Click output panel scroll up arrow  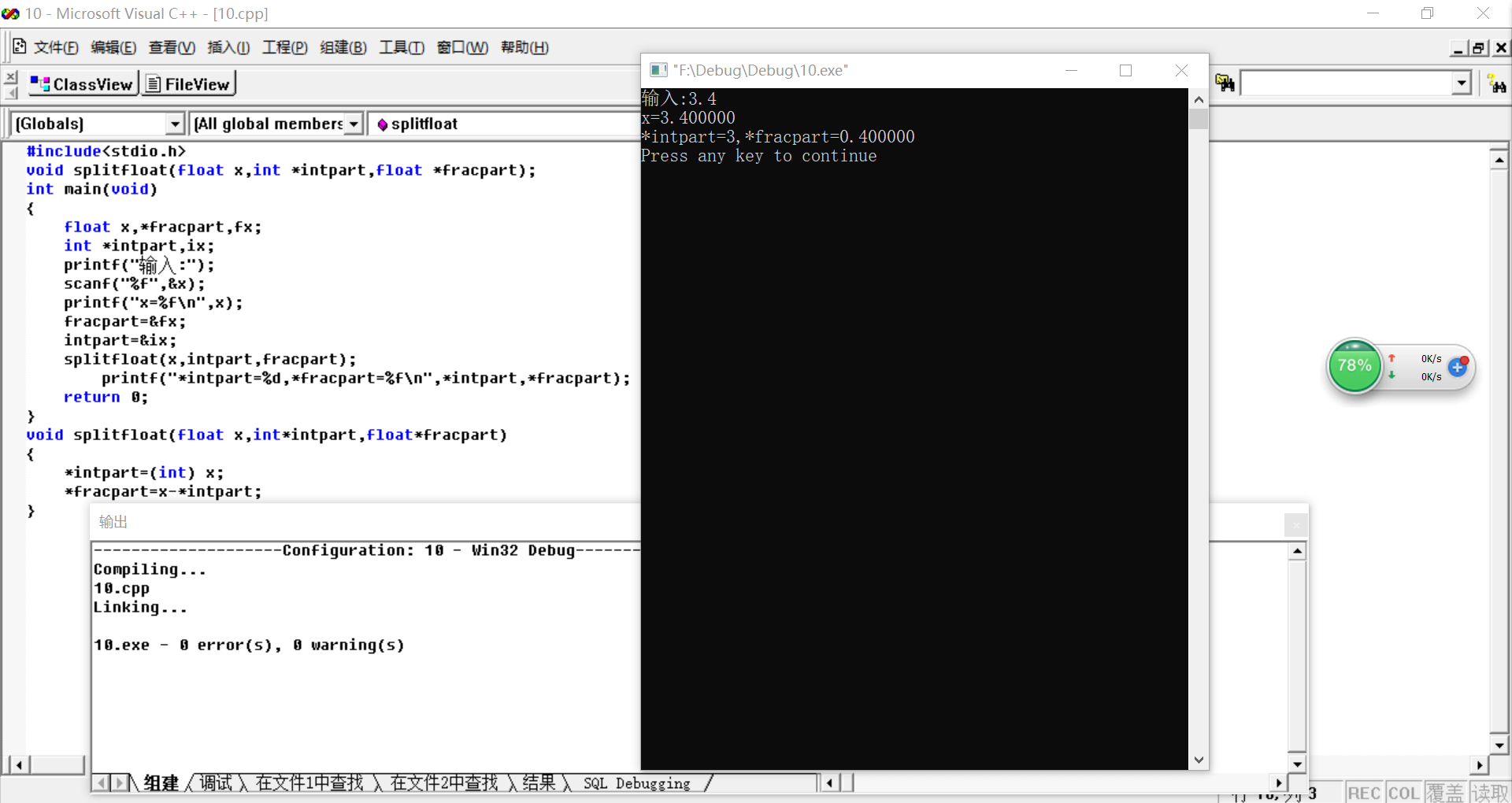pyautogui.click(x=1297, y=551)
